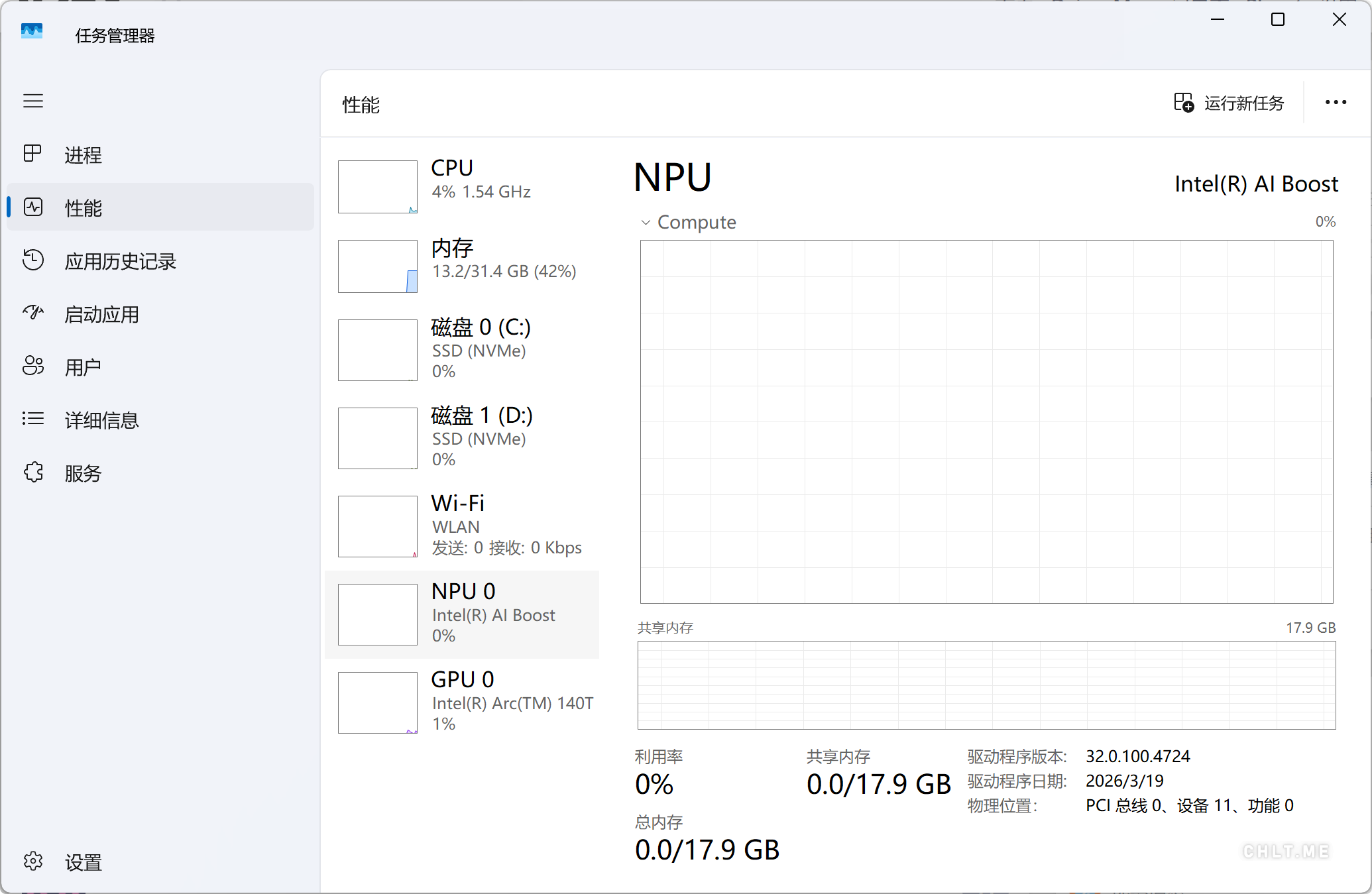1372x894 pixels.
Task: Open the 用户 users icon
Action: (33, 366)
